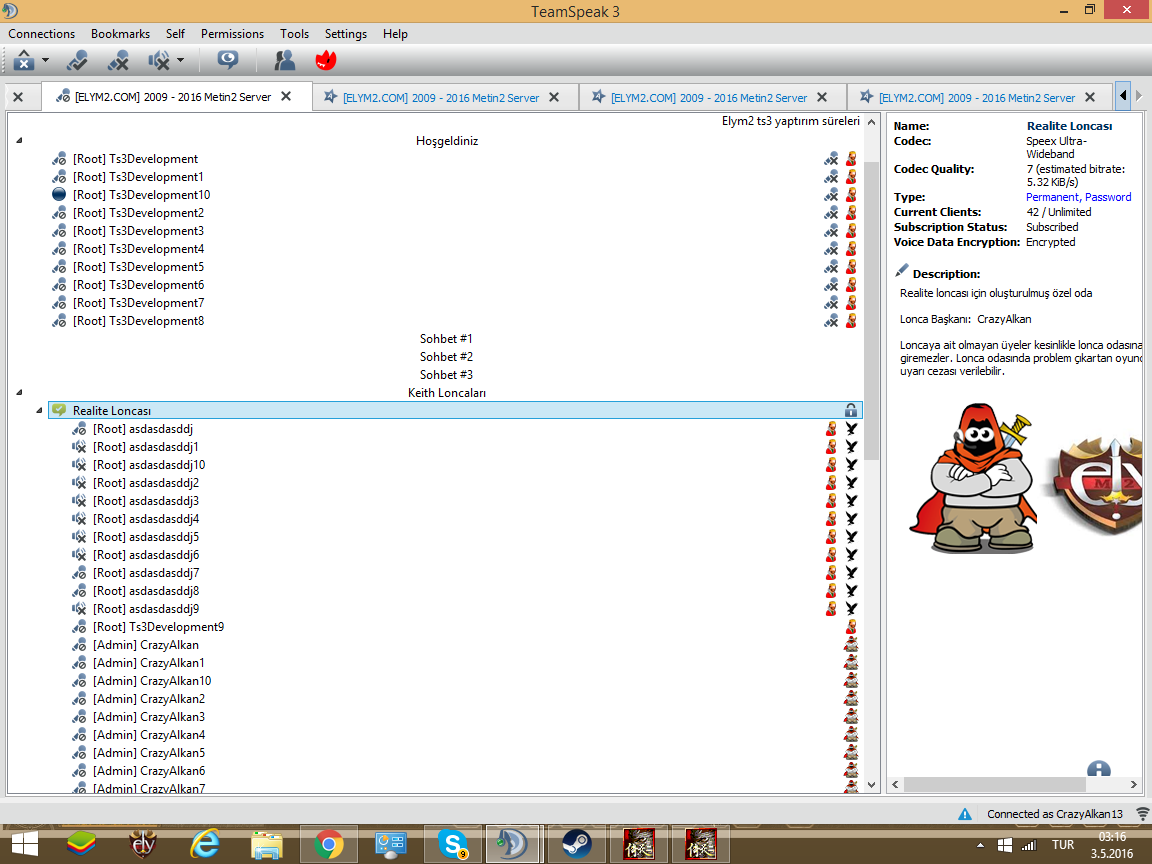This screenshot has width=1152, height=864.
Task: Click the left tab-scroll arrow
Action: (1123, 96)
